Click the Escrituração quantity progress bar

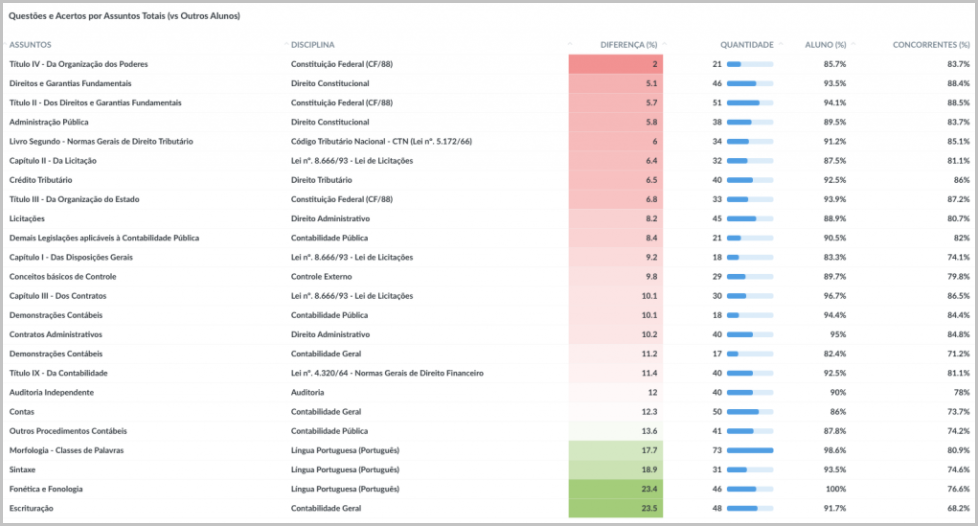pos(750,509)
